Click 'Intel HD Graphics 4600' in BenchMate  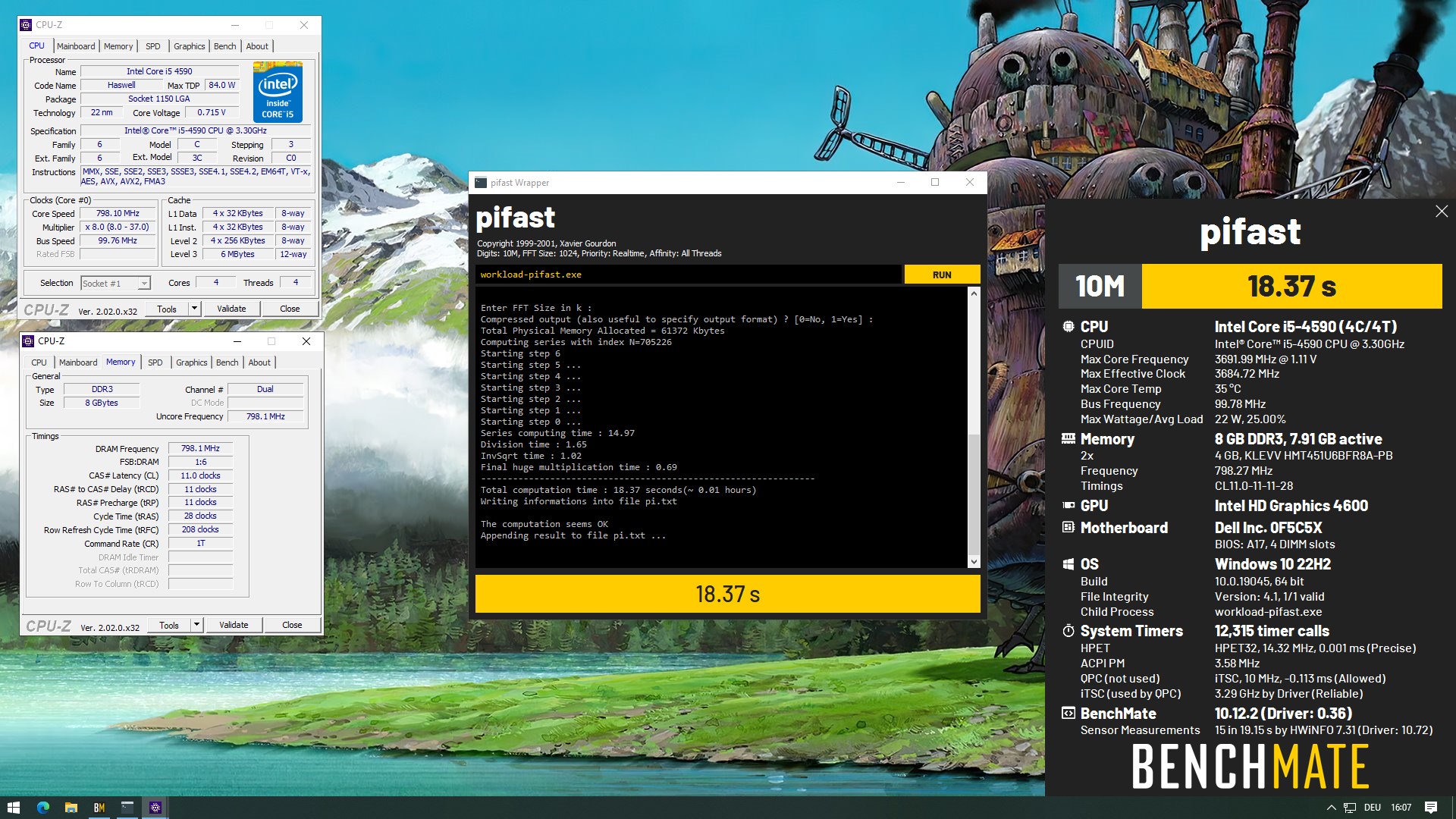click(1291, 506)
